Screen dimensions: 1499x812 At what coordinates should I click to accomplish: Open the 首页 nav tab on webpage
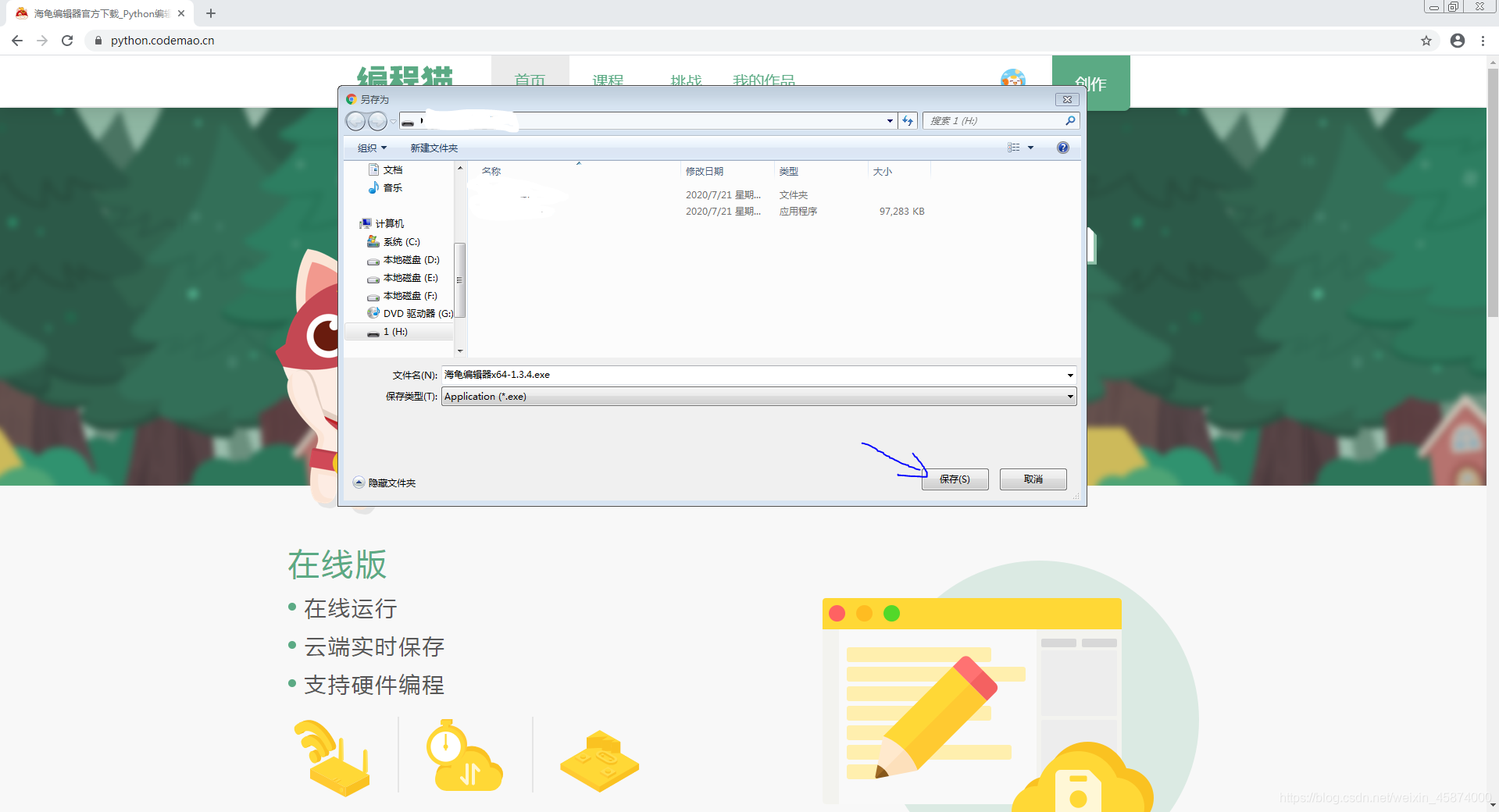530,80
